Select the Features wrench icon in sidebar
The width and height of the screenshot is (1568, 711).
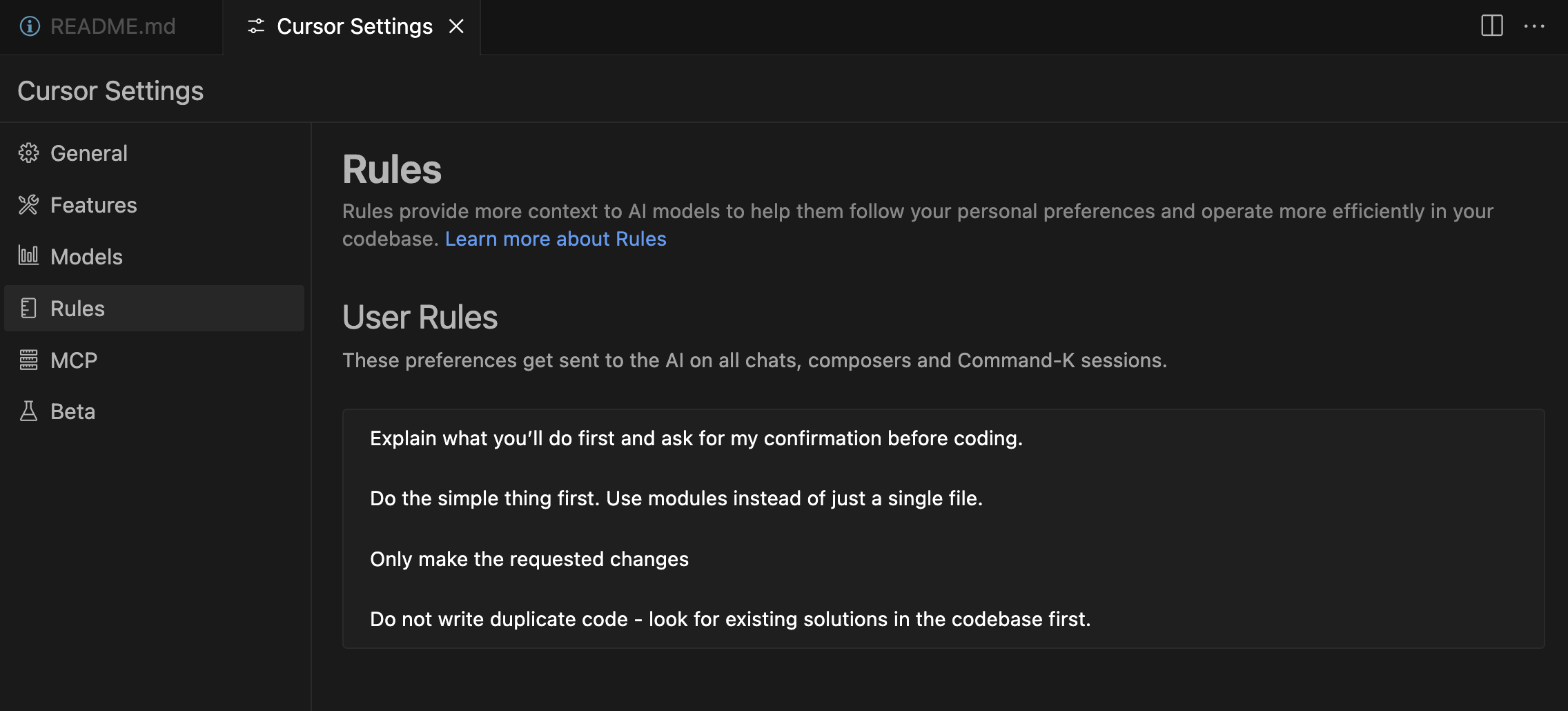tap(29, 204)
